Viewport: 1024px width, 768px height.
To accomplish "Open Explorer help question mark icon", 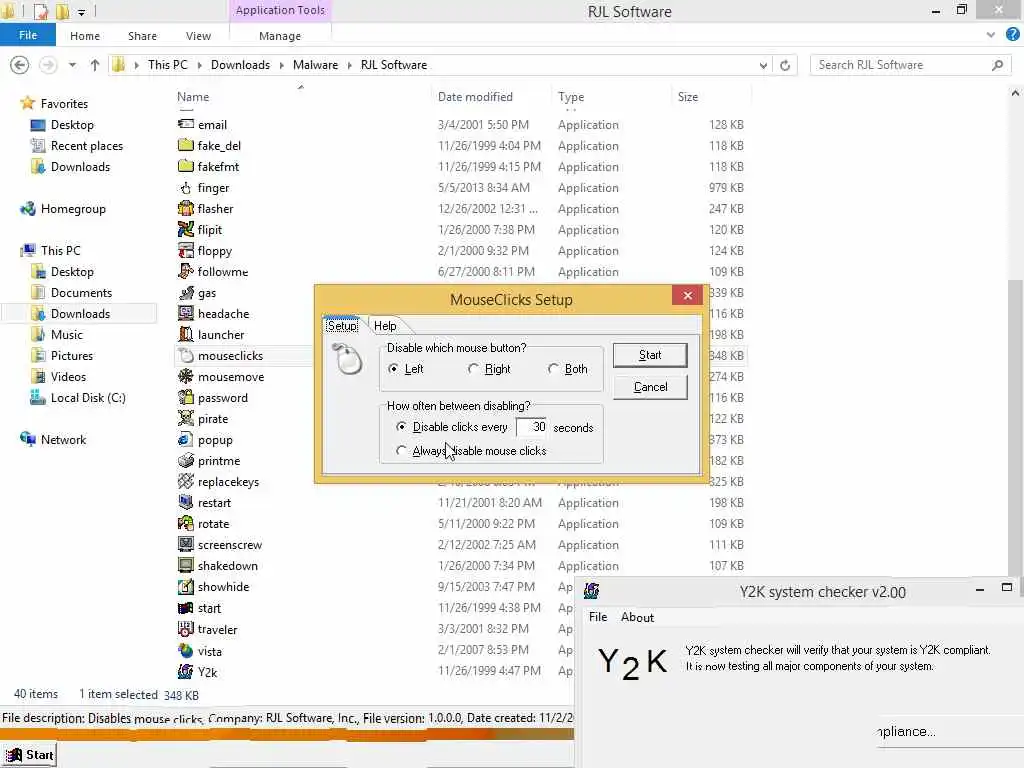I will tap(1012, 35).
